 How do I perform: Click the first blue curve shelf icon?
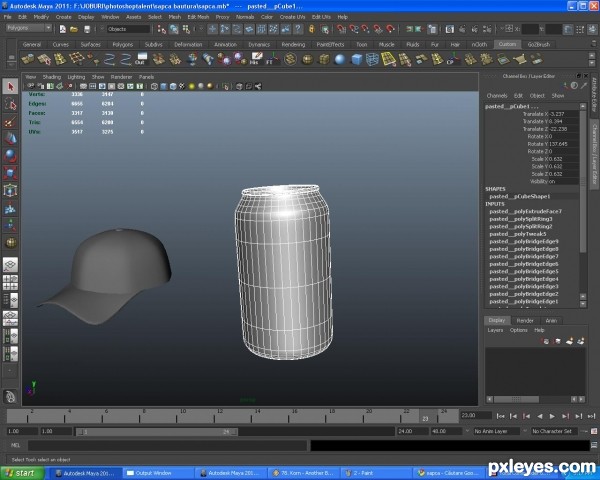point(109,59)
